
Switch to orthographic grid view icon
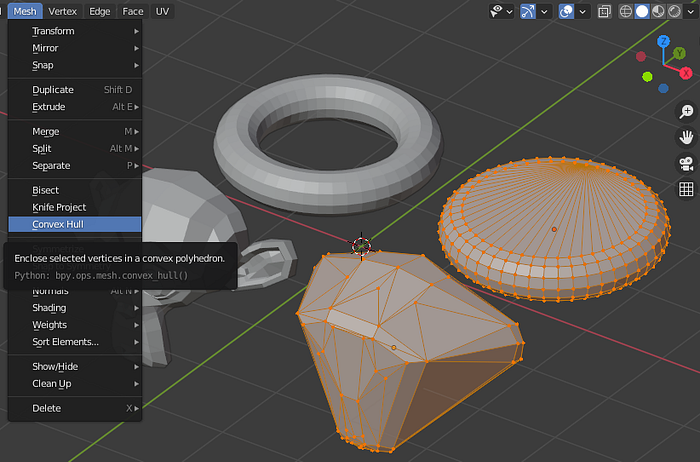coord(686,189)
